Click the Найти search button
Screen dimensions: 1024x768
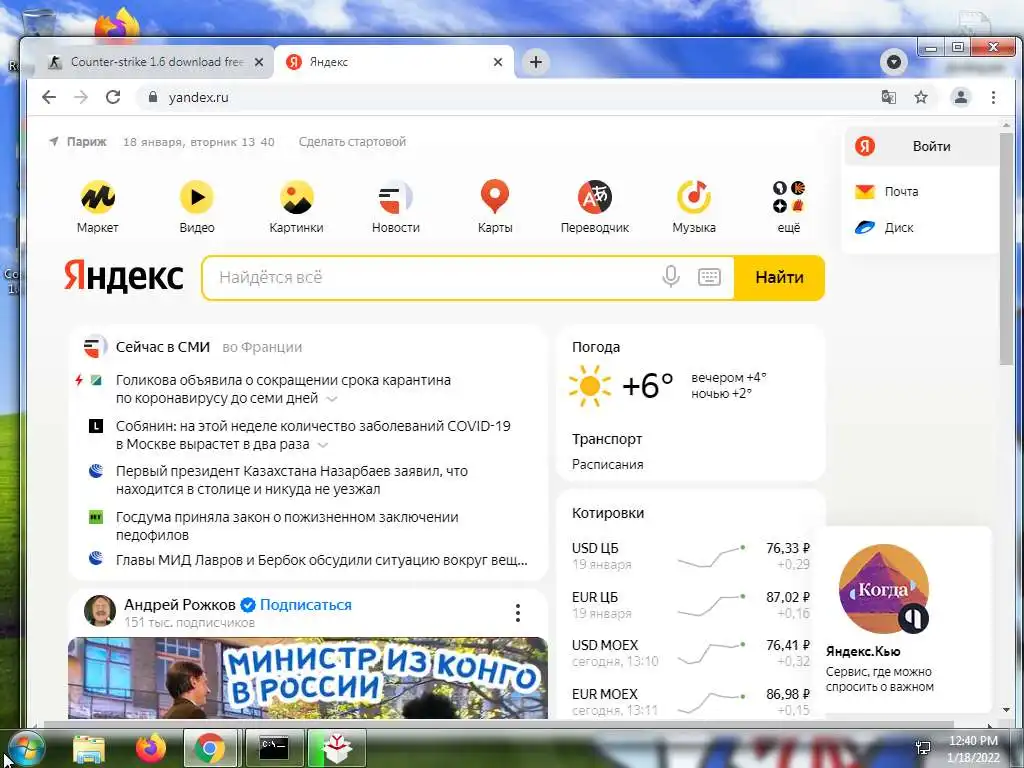[779, 278]
